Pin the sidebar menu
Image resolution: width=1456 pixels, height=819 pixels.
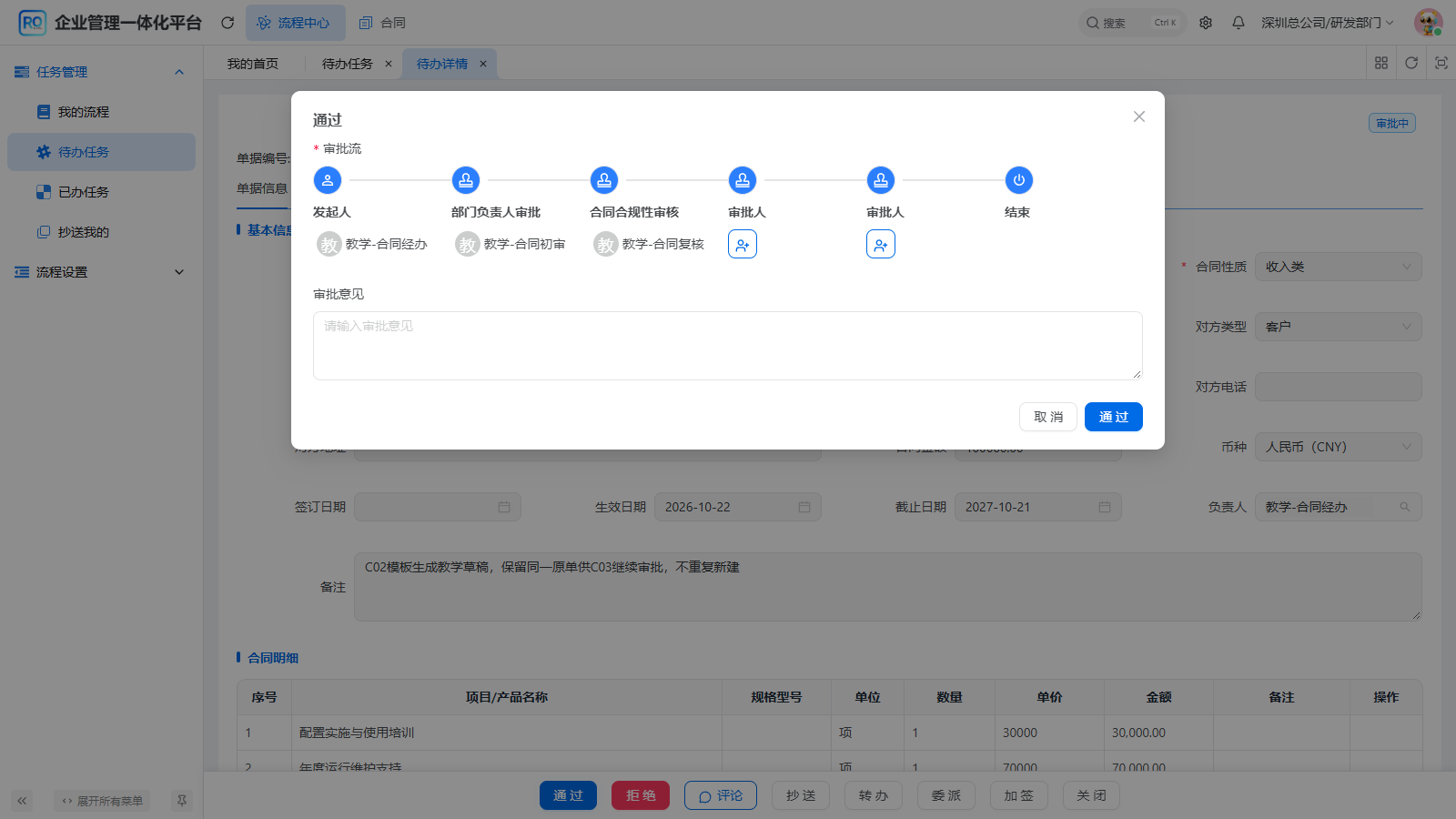point(182,801)
